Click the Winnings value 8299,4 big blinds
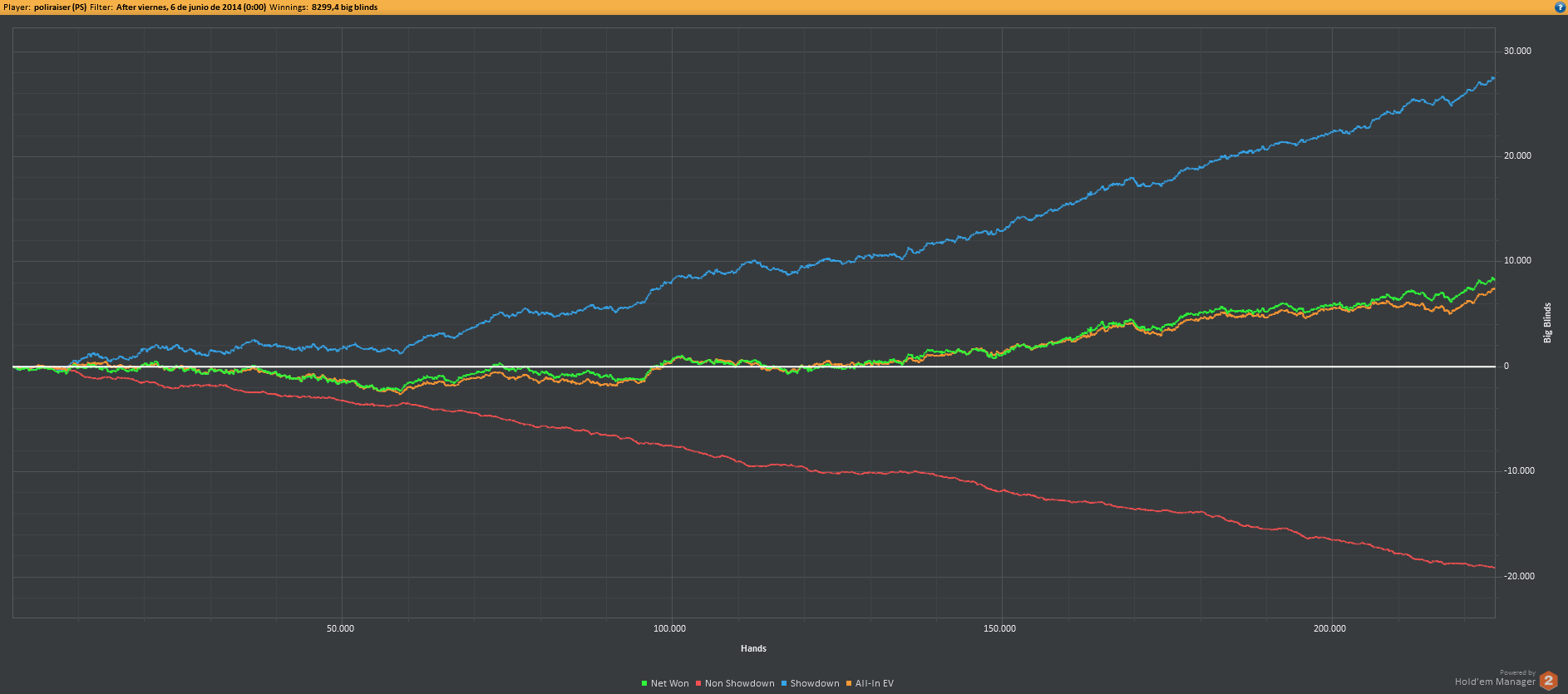 pos(344,7)
